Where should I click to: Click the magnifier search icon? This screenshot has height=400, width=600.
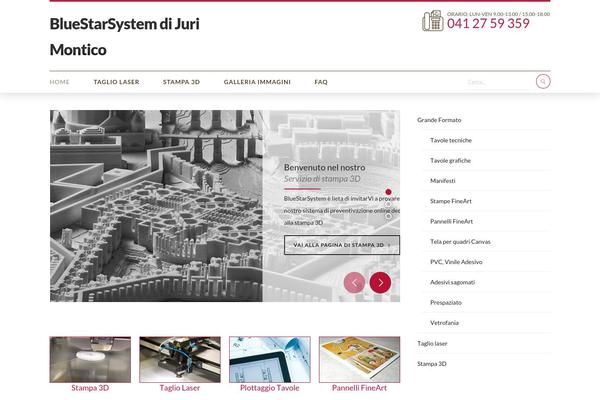click(x=543, y=82)
